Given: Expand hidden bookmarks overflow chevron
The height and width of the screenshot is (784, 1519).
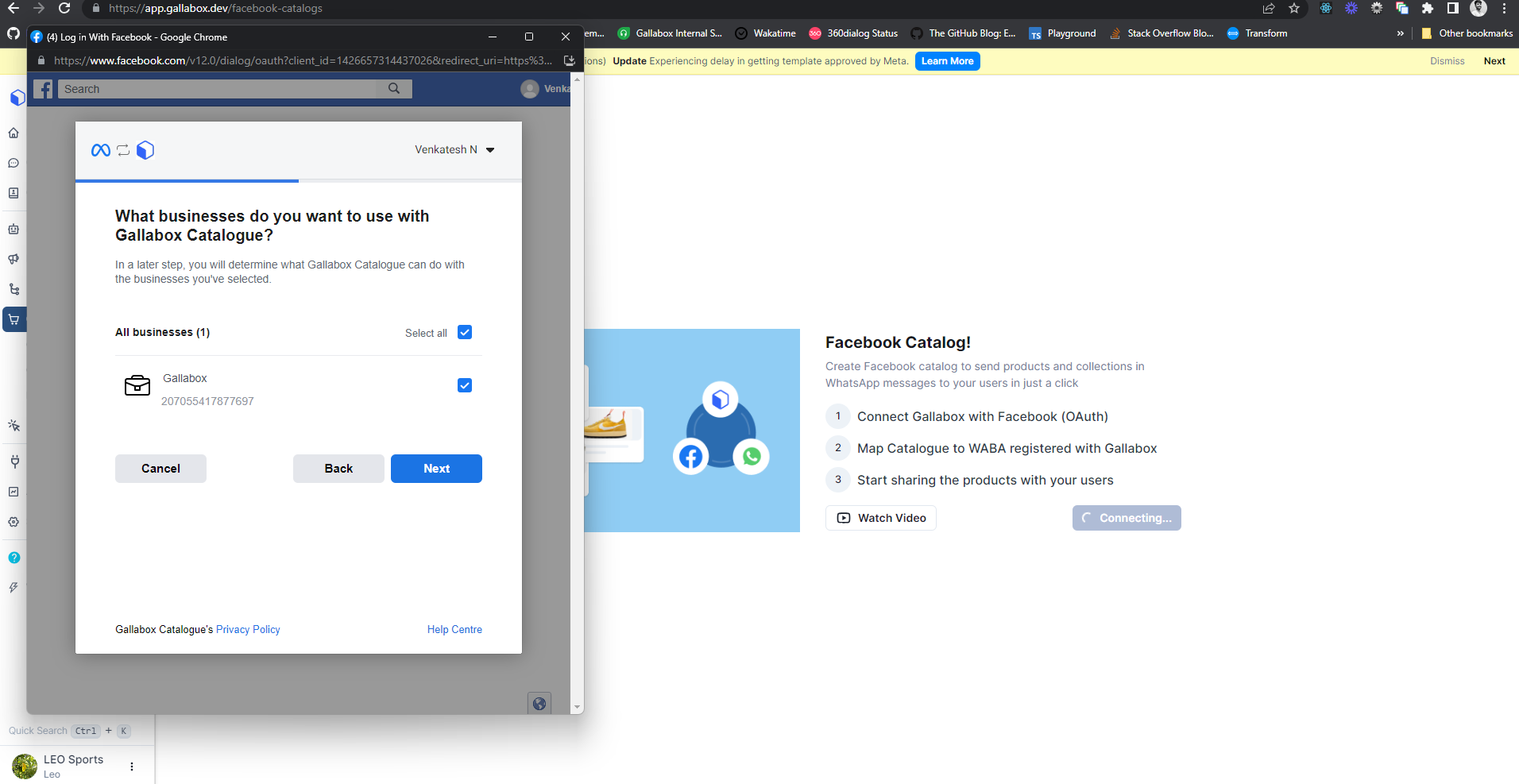Looking at the screenshot, I should coord(1400,33).
